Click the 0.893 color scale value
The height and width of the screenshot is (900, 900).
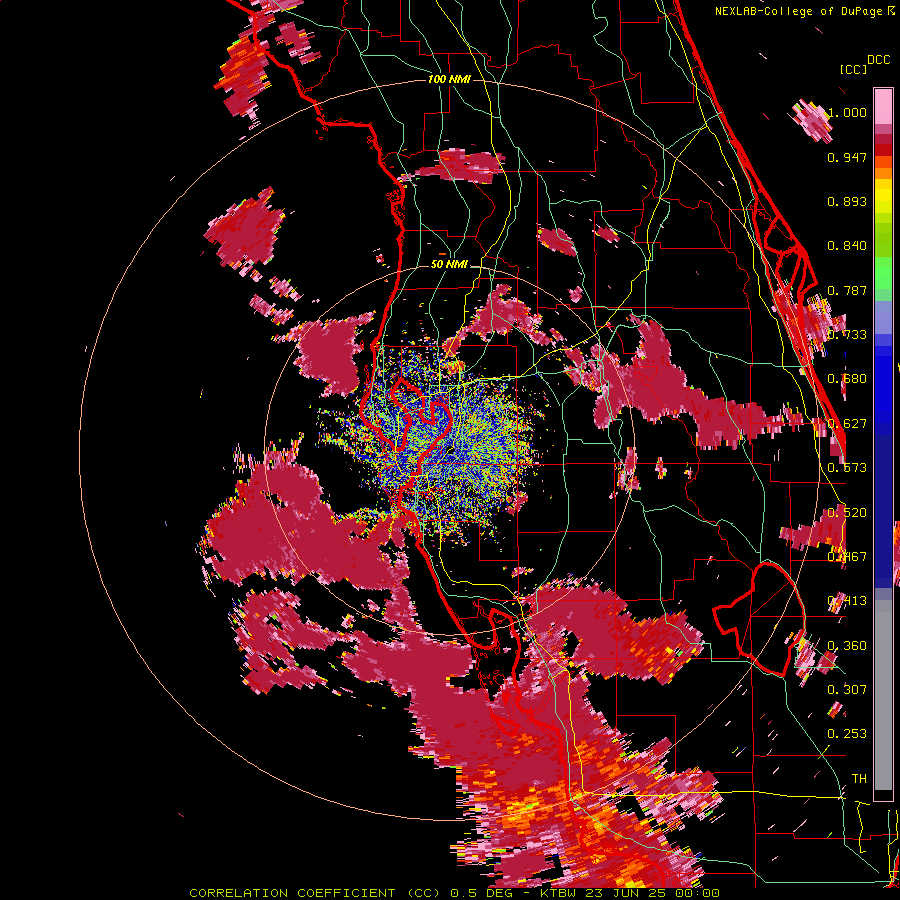[847, 201]
